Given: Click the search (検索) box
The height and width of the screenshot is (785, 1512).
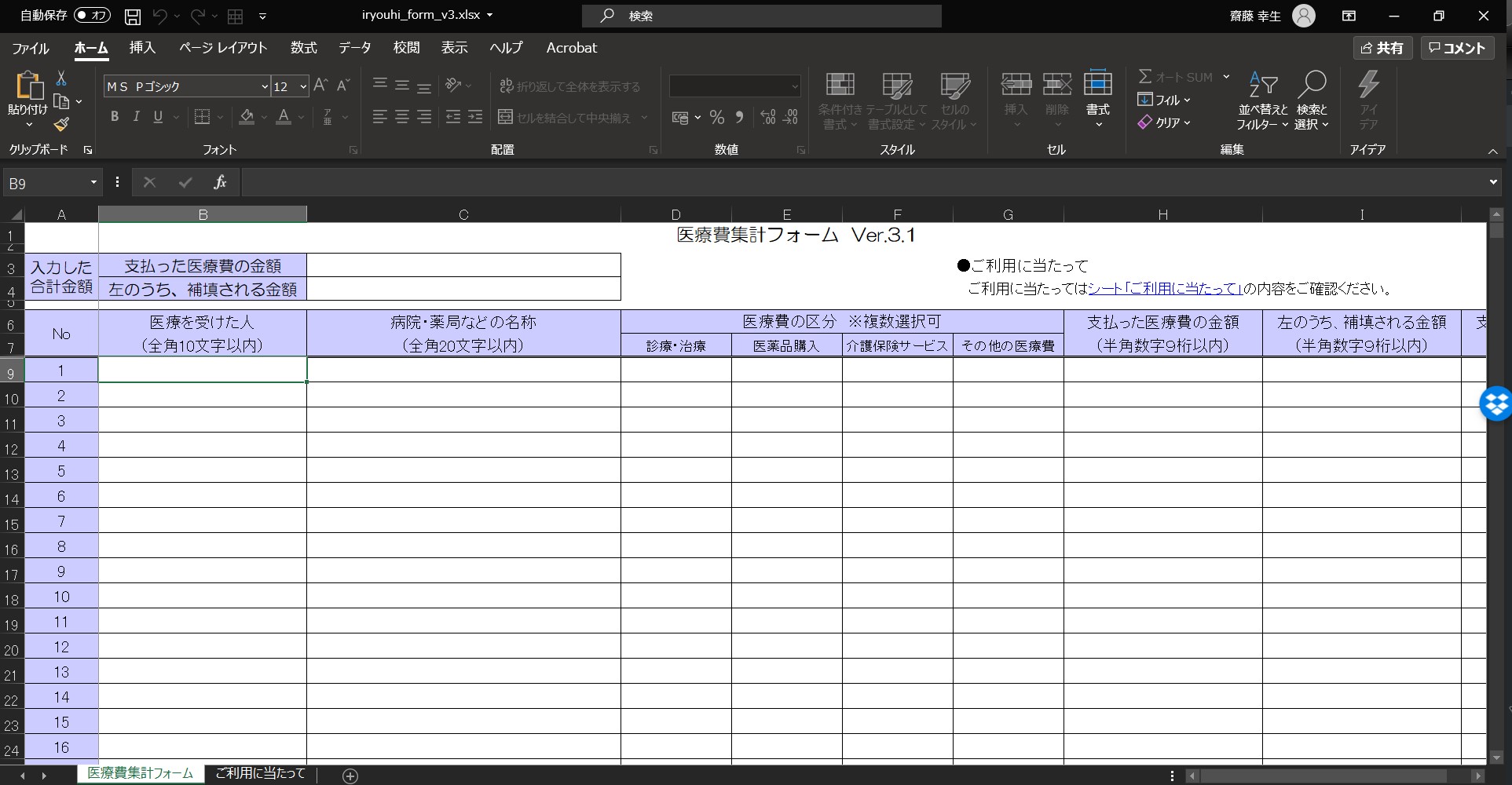Looking at the screenshot, I should [x=762, y=16].
